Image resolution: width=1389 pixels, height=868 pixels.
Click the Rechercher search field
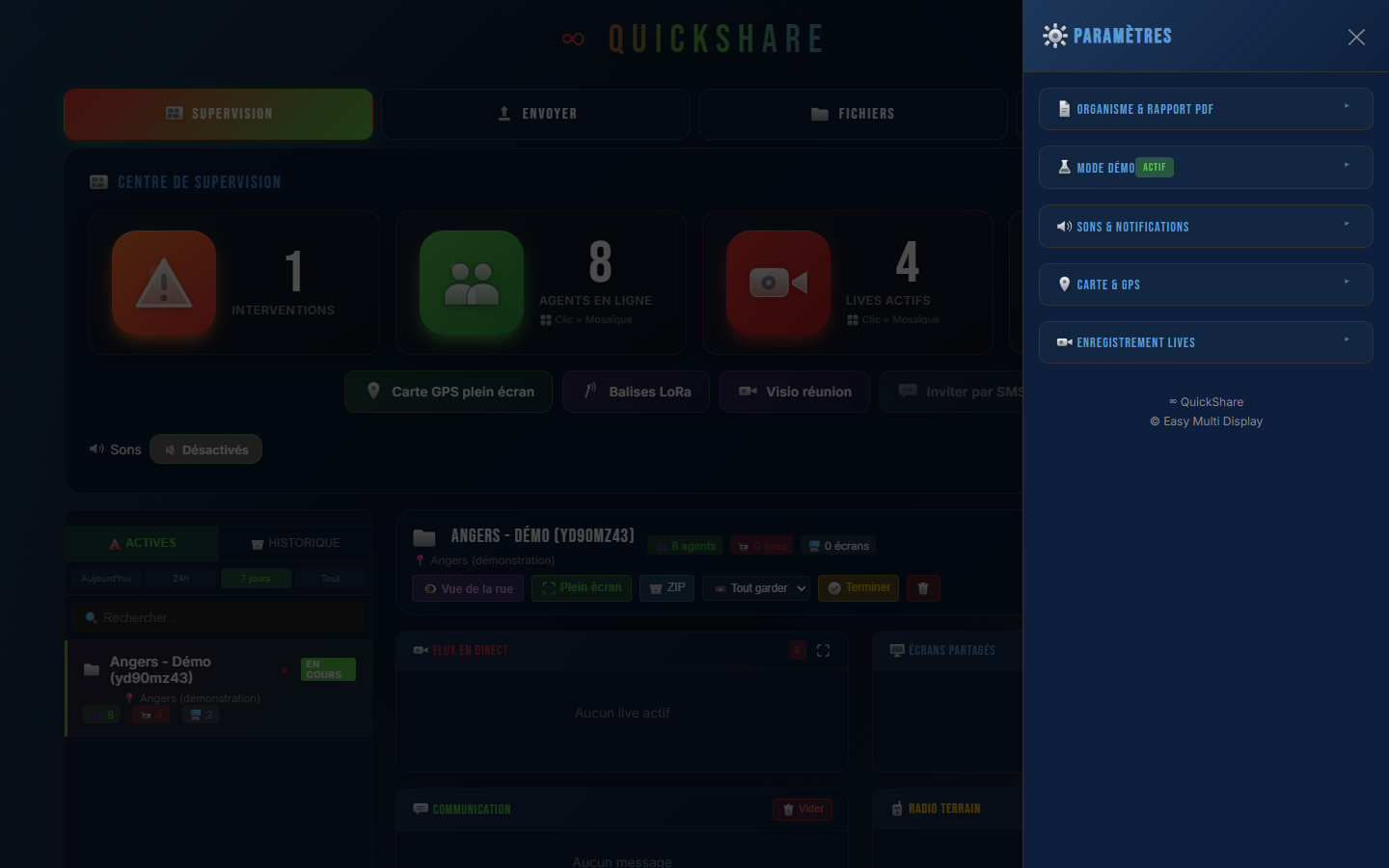(219, 617)
